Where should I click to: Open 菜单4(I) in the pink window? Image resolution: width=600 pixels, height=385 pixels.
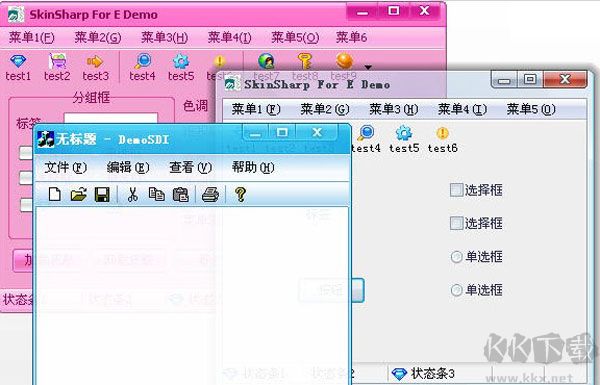pyautogui.click(x=230, y=38)
